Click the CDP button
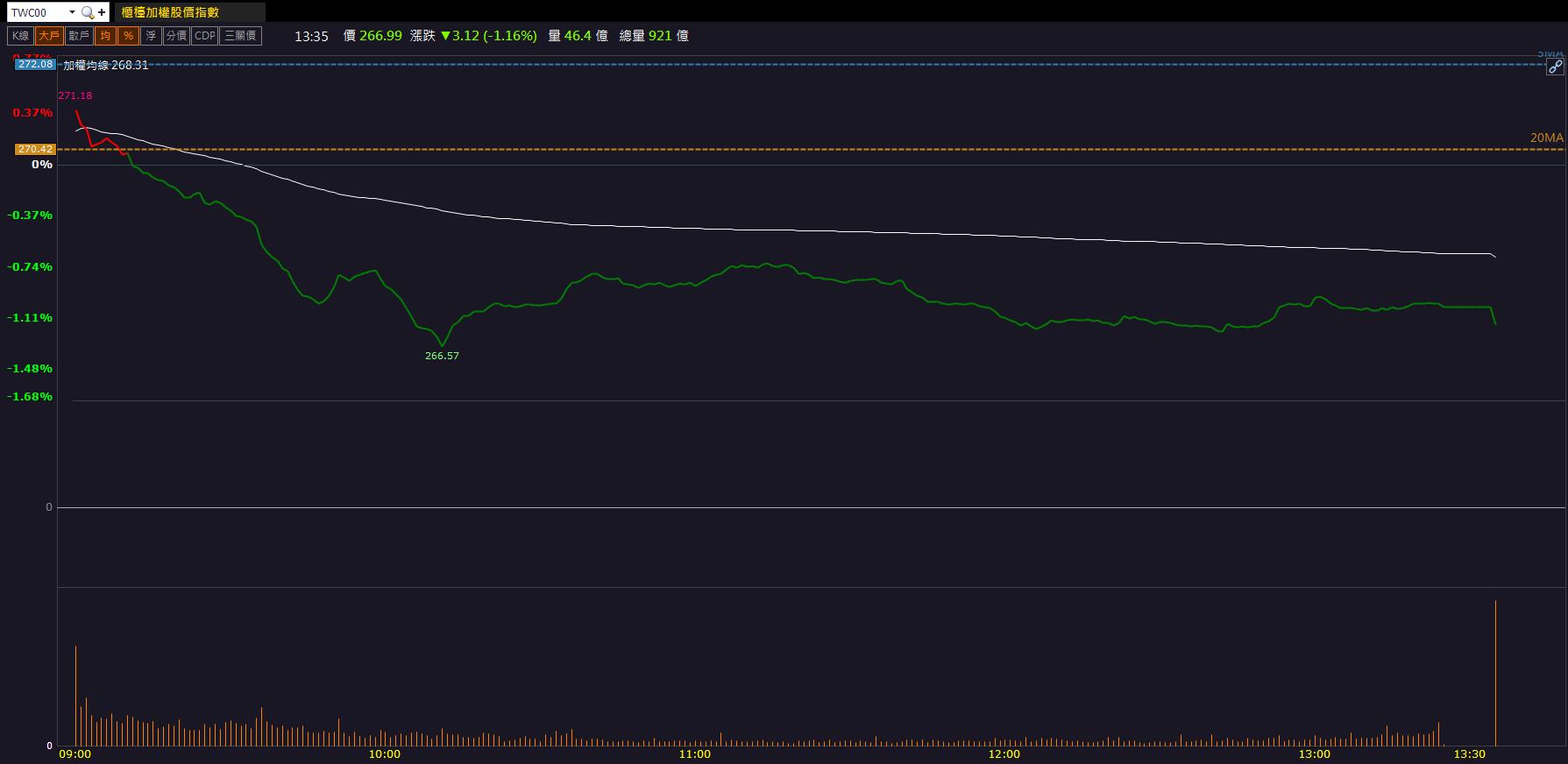 205,36
